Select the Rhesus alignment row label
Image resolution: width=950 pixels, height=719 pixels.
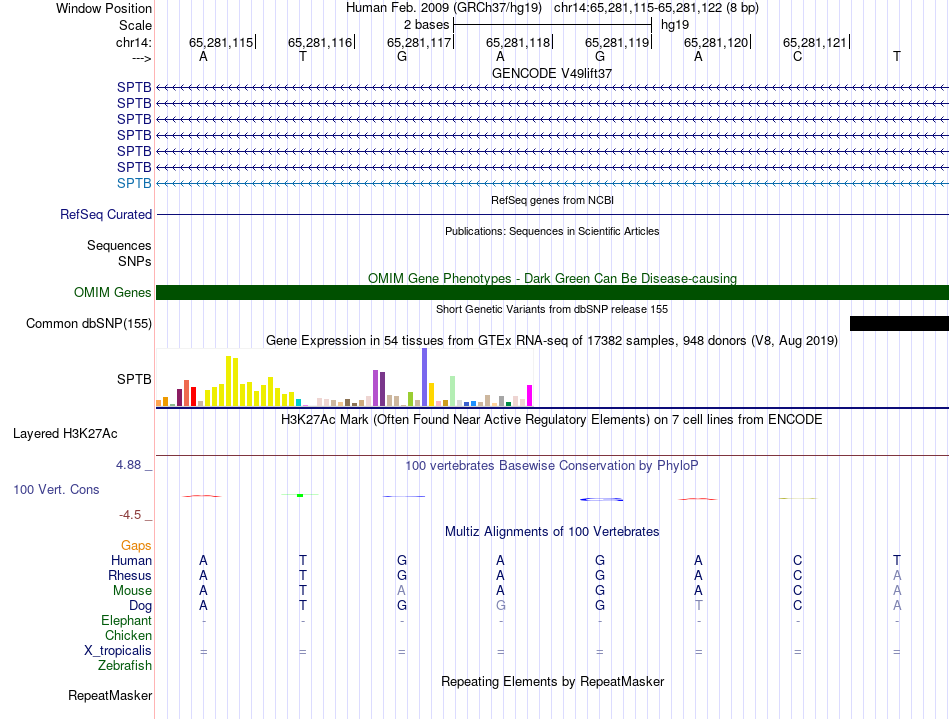[130, 575]
